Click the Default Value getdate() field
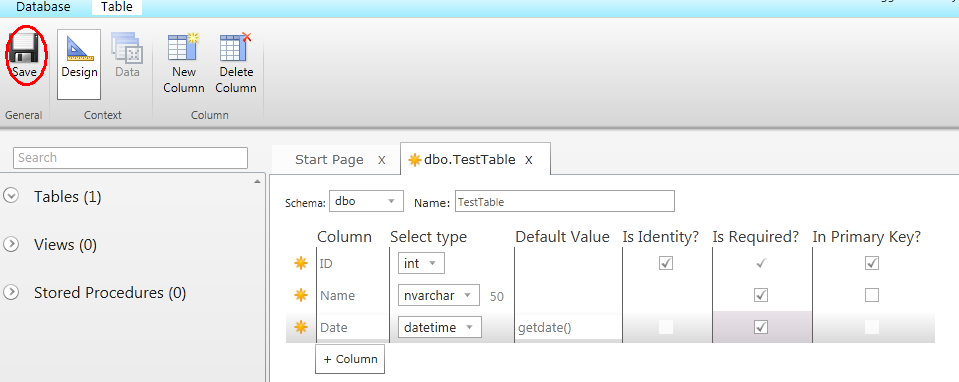This screenshot has width=959, height=382. pyautogui.click(x=568, y=328)
